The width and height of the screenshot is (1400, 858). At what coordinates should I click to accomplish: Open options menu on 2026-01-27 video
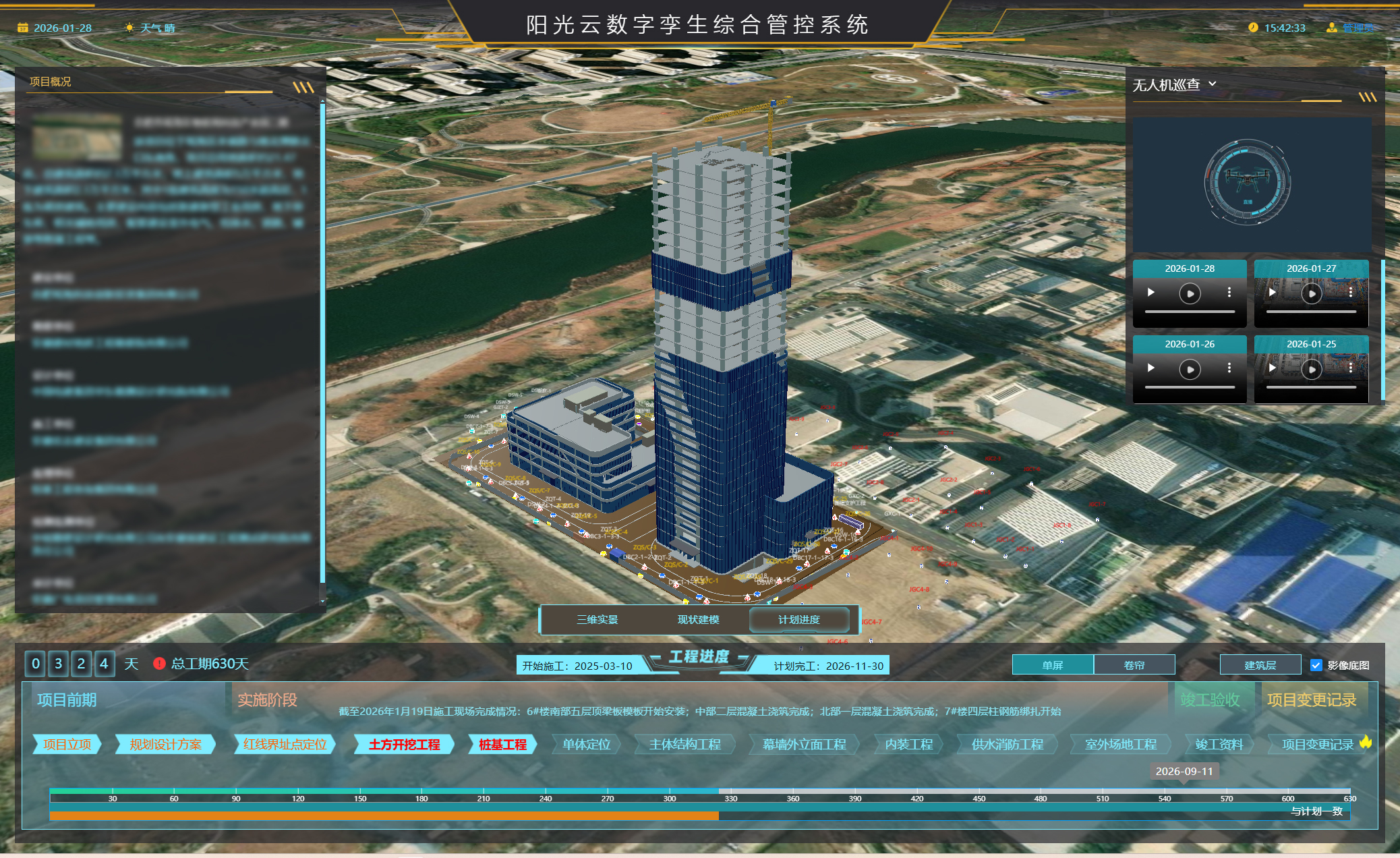pyautogui.click(x=1350, y=293)
